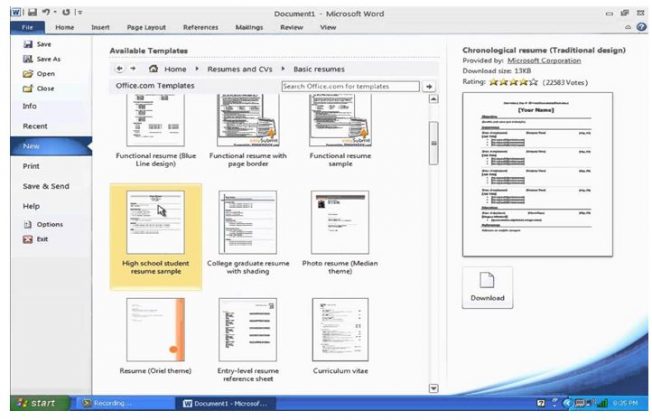652x420 pixels.
Task: Select College graduate resume with shading
Action: (248, 232)
